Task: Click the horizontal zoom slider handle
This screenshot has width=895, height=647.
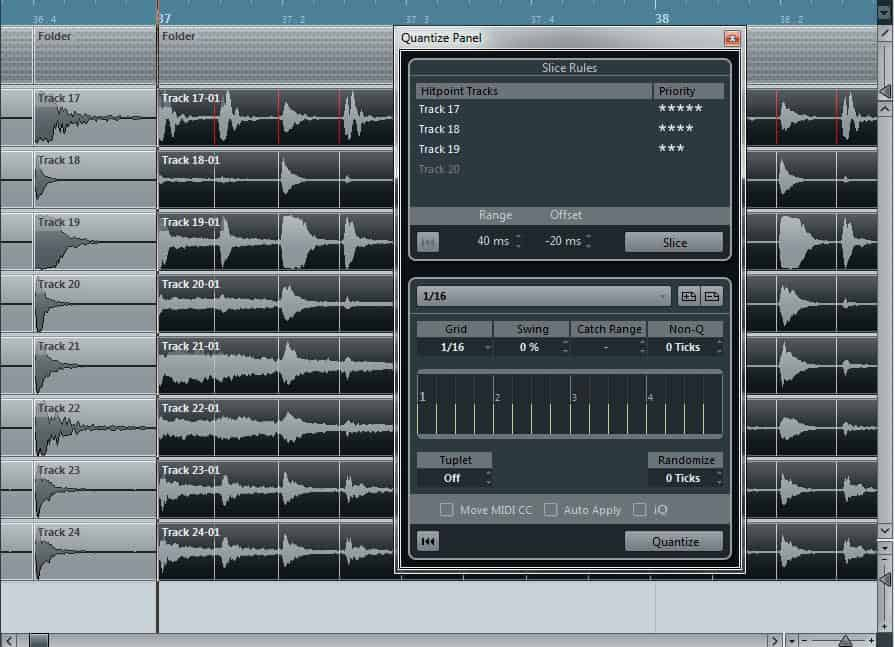Action: coord(845,640)
